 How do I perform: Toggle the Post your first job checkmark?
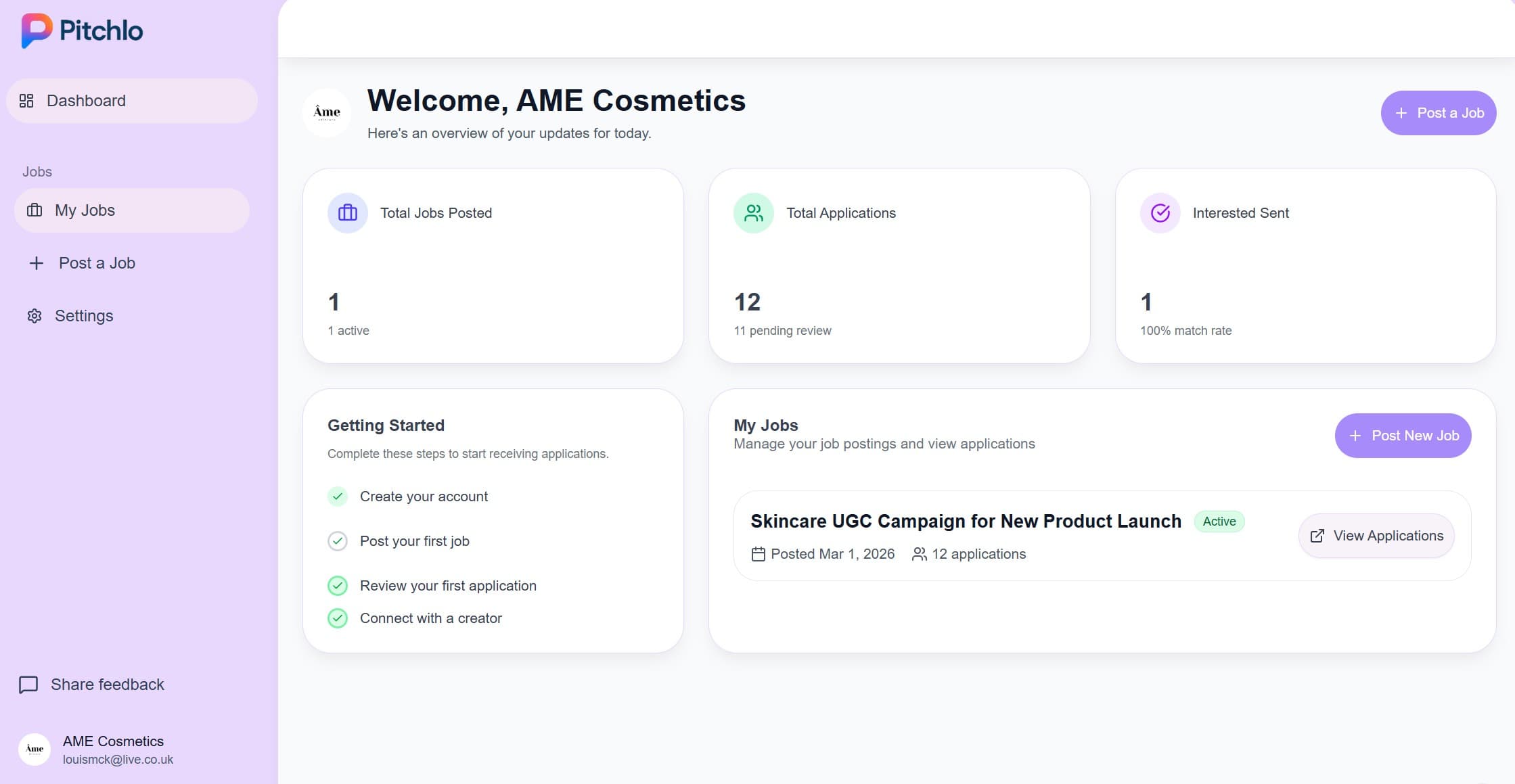tap(338, 541)
